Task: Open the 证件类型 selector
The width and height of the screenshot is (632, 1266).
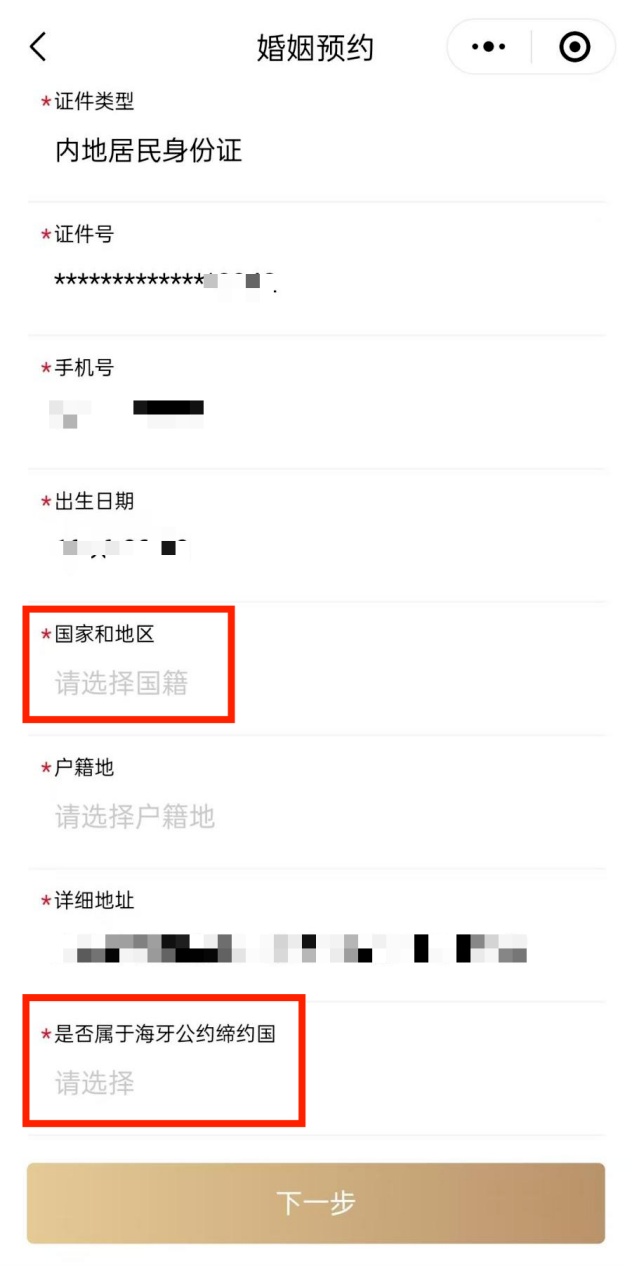Action: [x=316, y=135]
